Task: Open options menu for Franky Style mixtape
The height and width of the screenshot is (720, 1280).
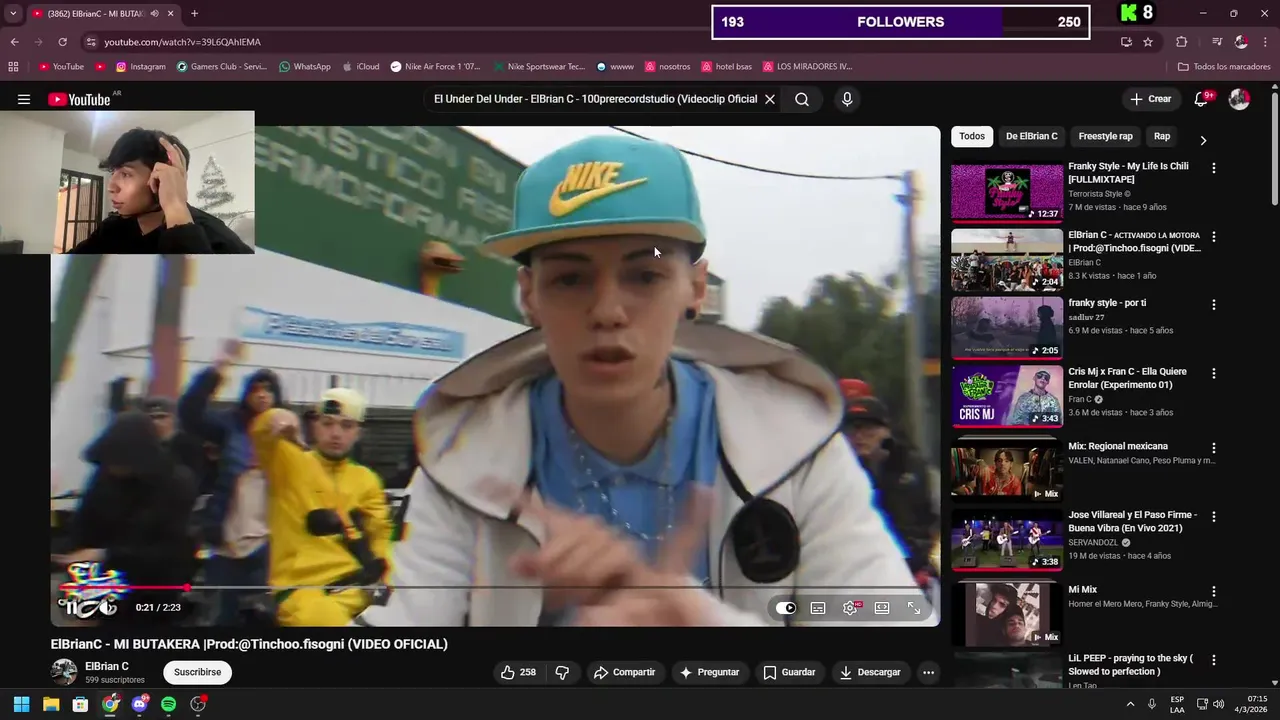Action: 1214,169
